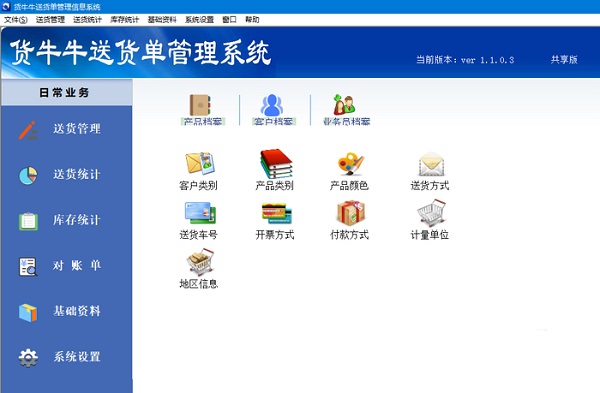
Task: Click the 共享版 label in banner
Action: [564, 59]
